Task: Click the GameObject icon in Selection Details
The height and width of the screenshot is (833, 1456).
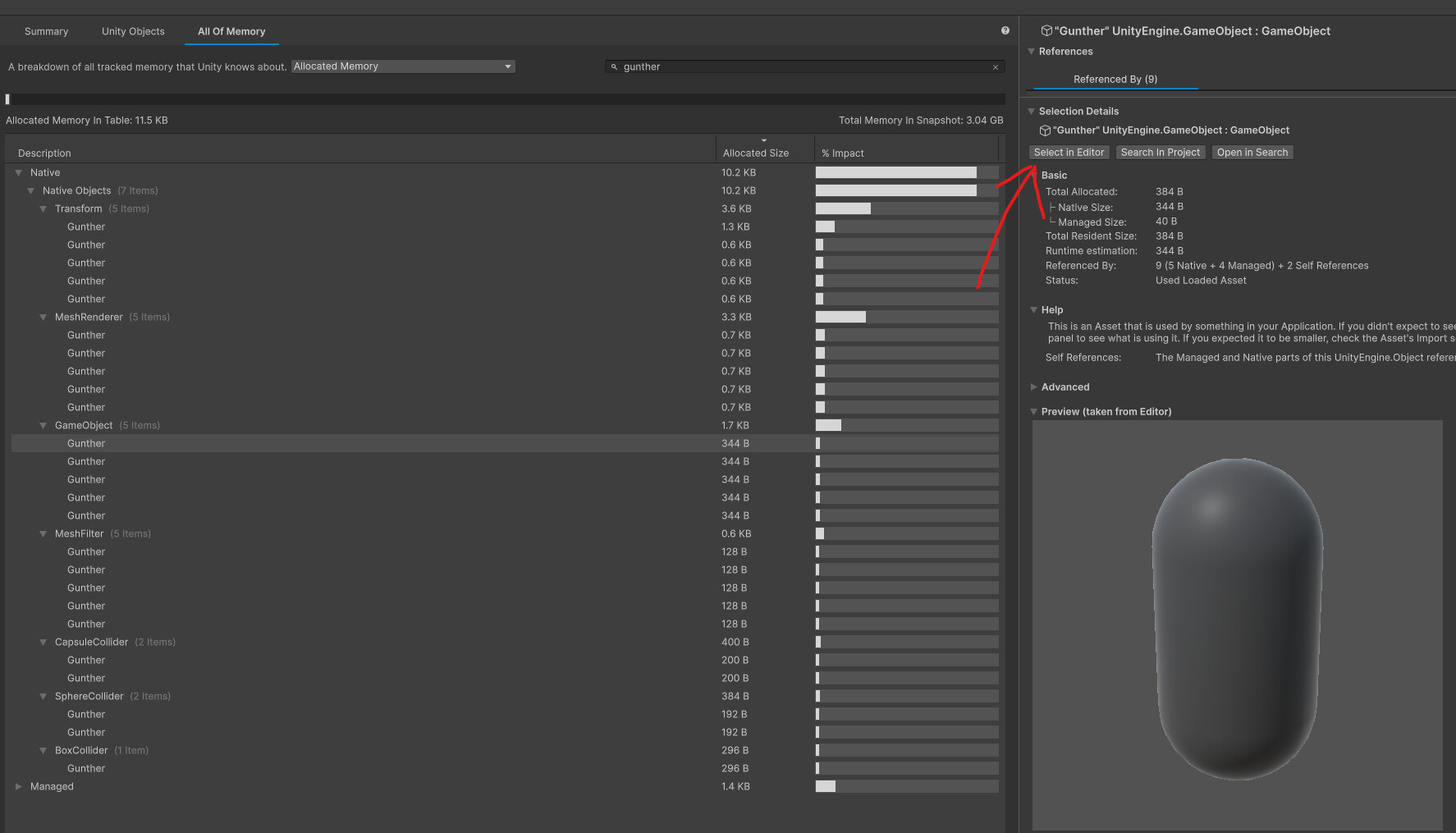Action: point(1045,130)
